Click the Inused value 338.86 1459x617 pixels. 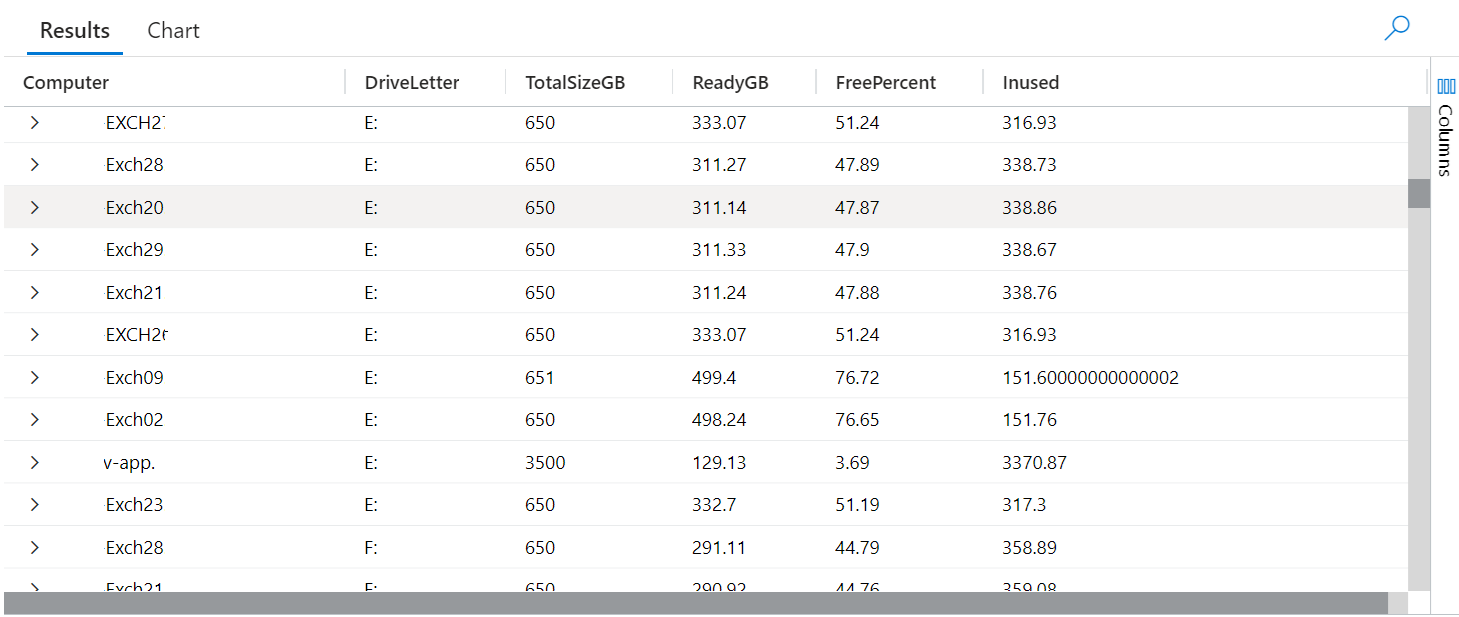(1029, 208)
